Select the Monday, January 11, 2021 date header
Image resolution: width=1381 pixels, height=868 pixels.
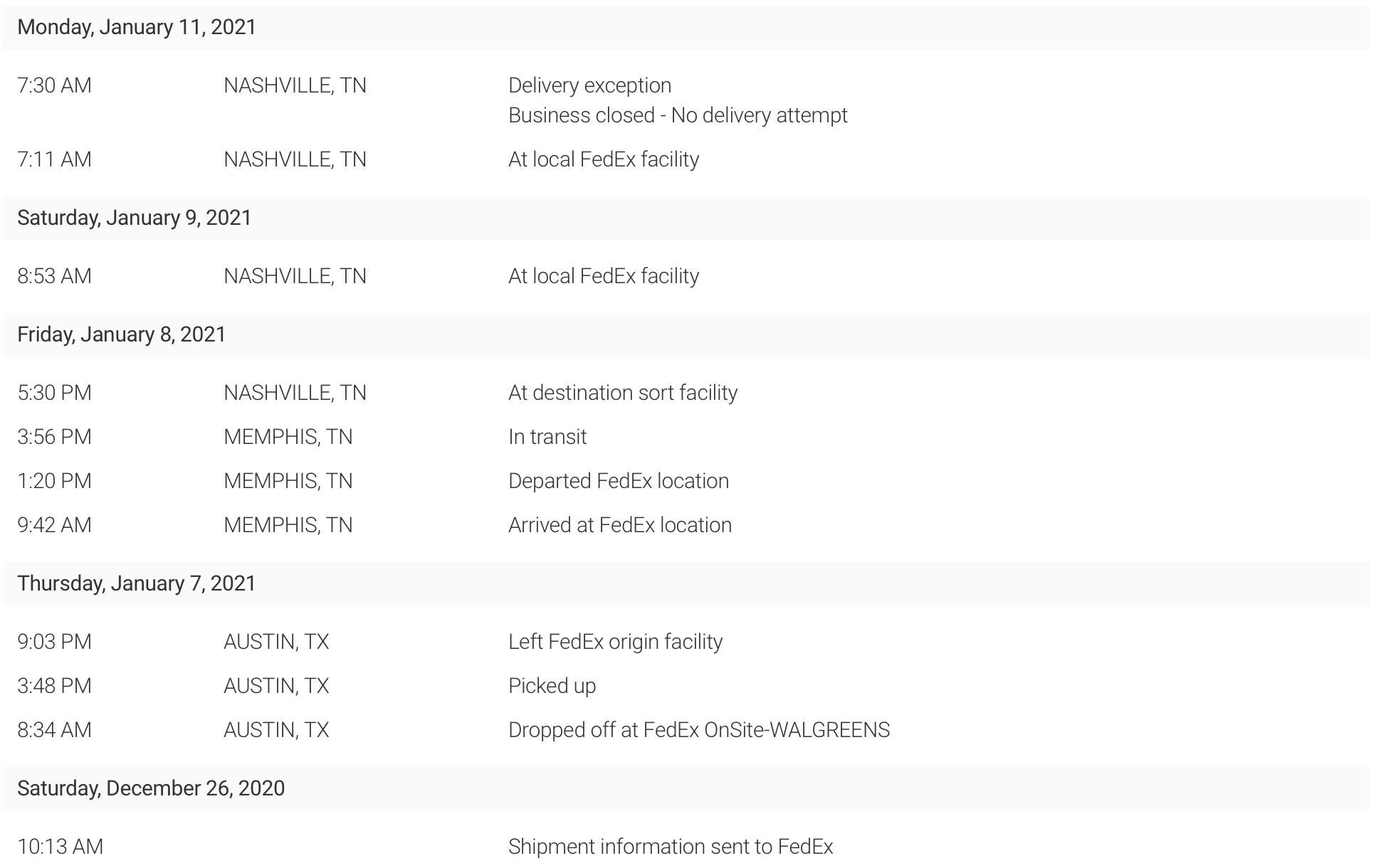686,27
